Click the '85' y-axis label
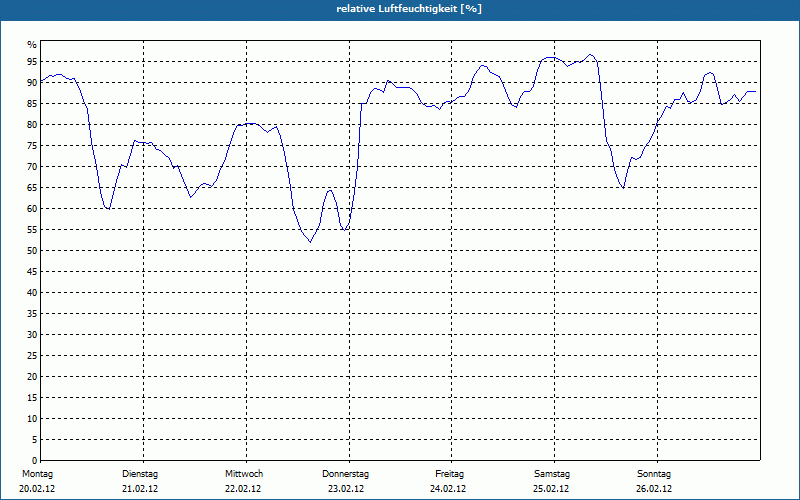Screen dimensions: 800x500 pyautogui.click(x=32, y=104)
